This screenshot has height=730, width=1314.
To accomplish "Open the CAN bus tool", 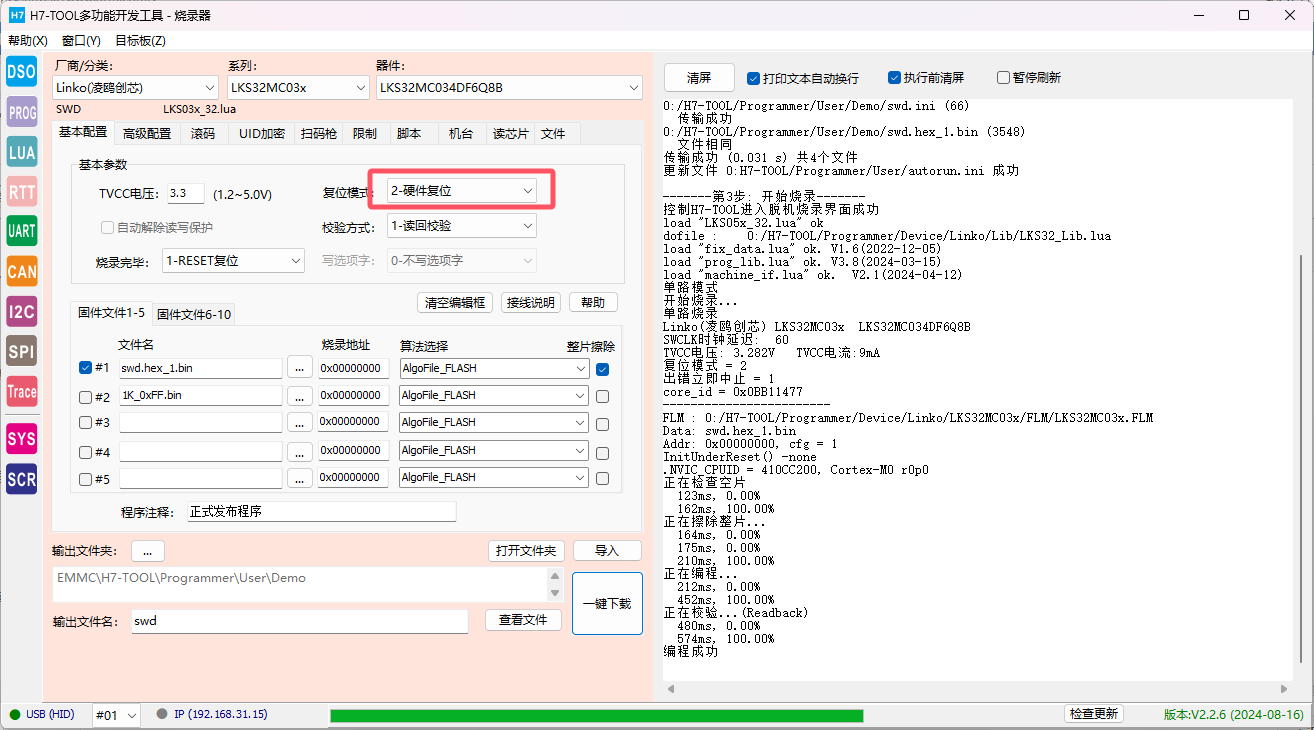I will 22,271.
